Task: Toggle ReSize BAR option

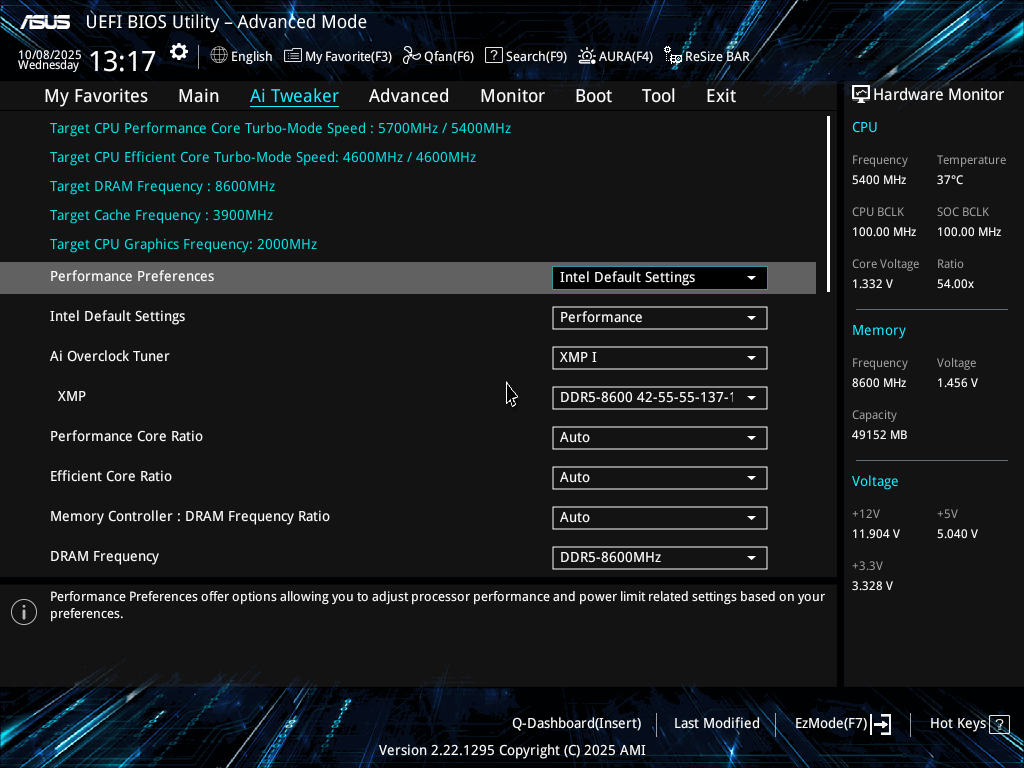Action: [673, 56]
